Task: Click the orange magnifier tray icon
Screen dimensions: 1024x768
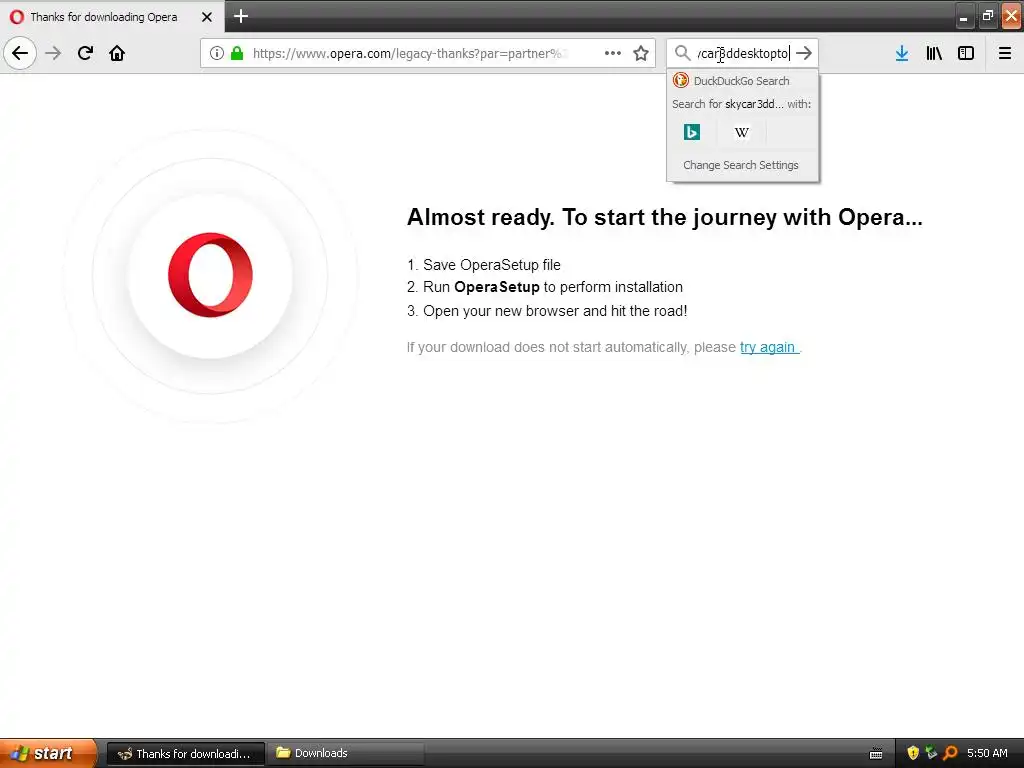Action: [950, 754]
